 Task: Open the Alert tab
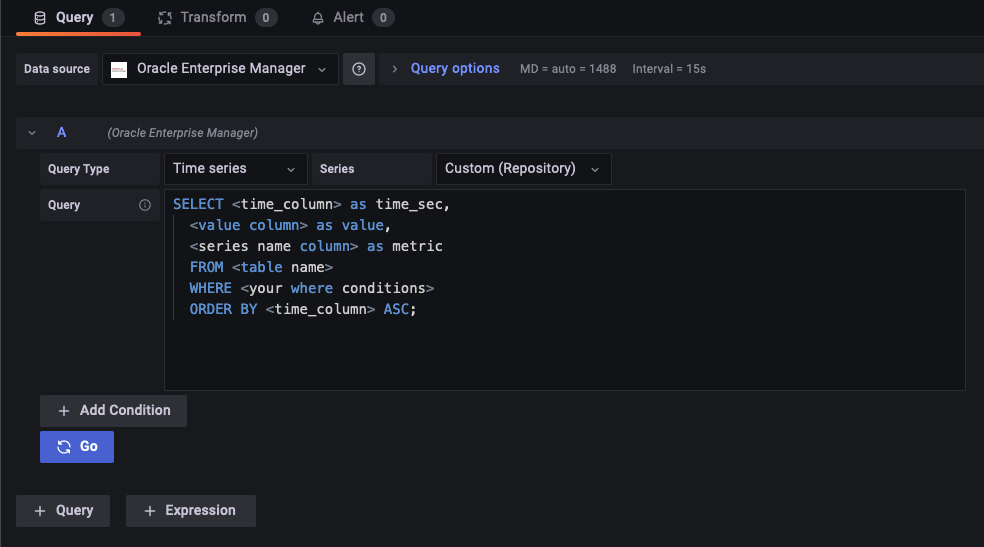[353, 18]
